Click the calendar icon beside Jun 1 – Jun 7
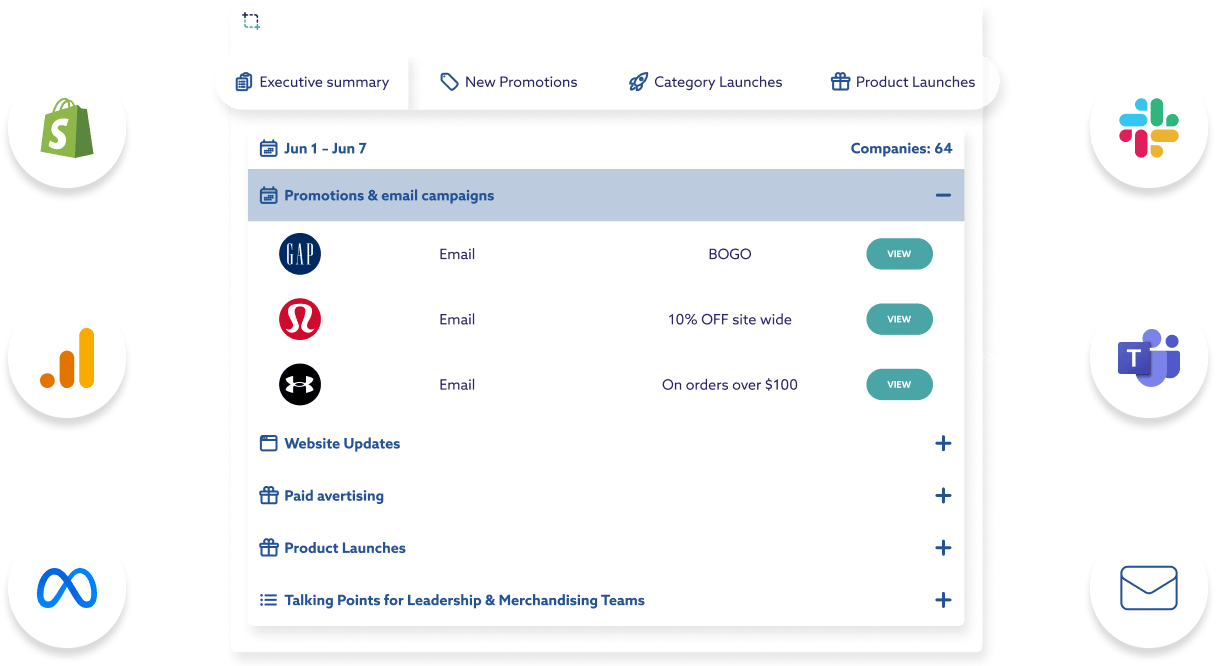The height and width of the screenshot is (666, 1216). [x=268, y=148]
